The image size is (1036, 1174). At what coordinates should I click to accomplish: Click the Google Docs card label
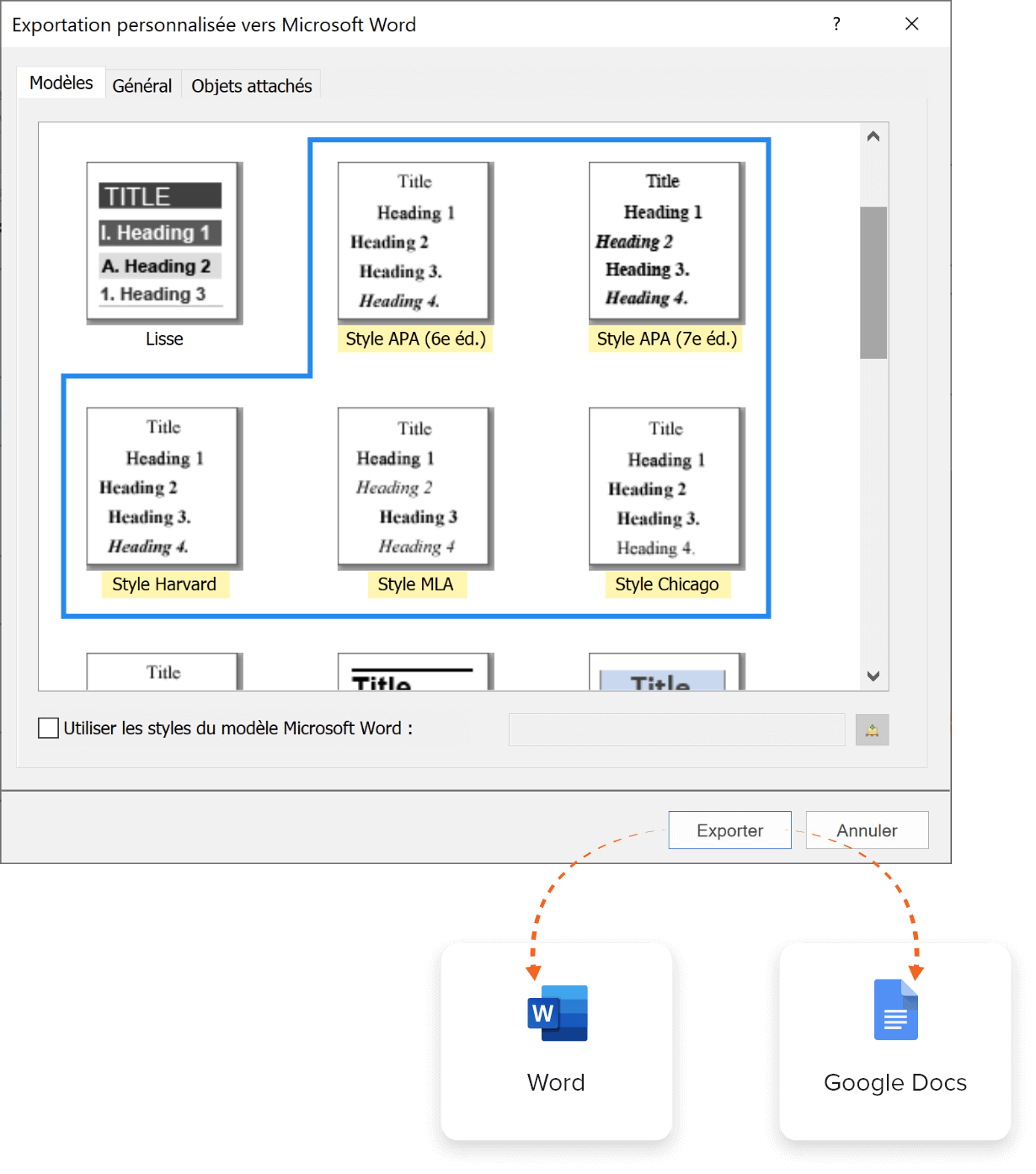[895, 1082]
